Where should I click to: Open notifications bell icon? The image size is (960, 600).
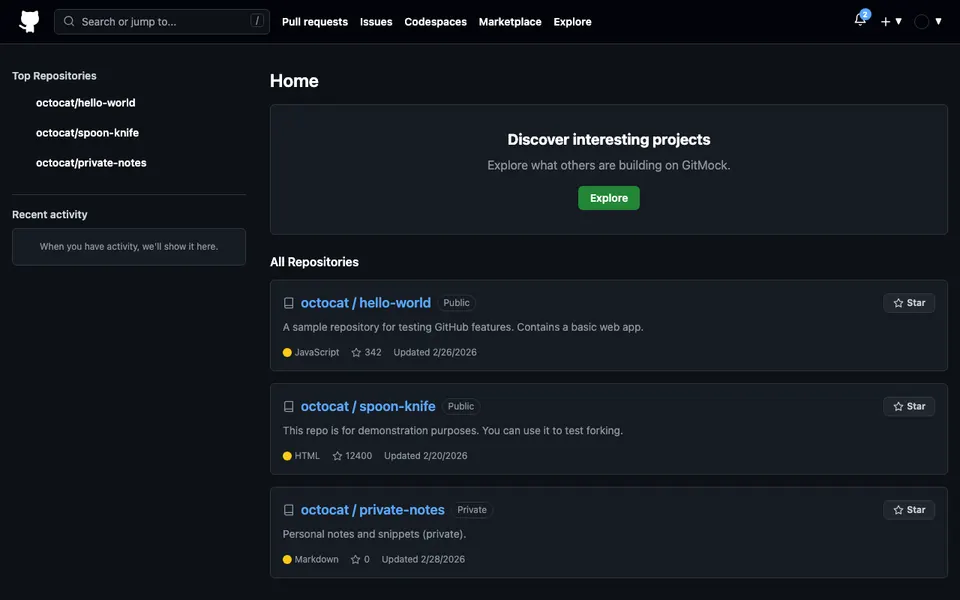click(x=860, y=20)
